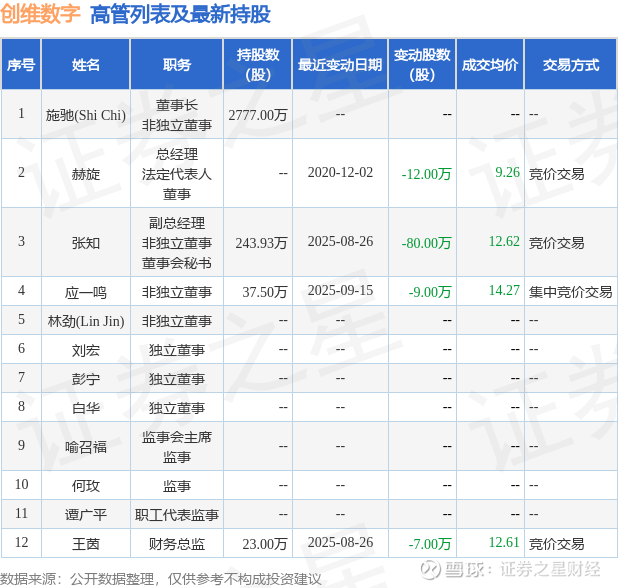Click the 14.27 average price

(x=504, y=290)
